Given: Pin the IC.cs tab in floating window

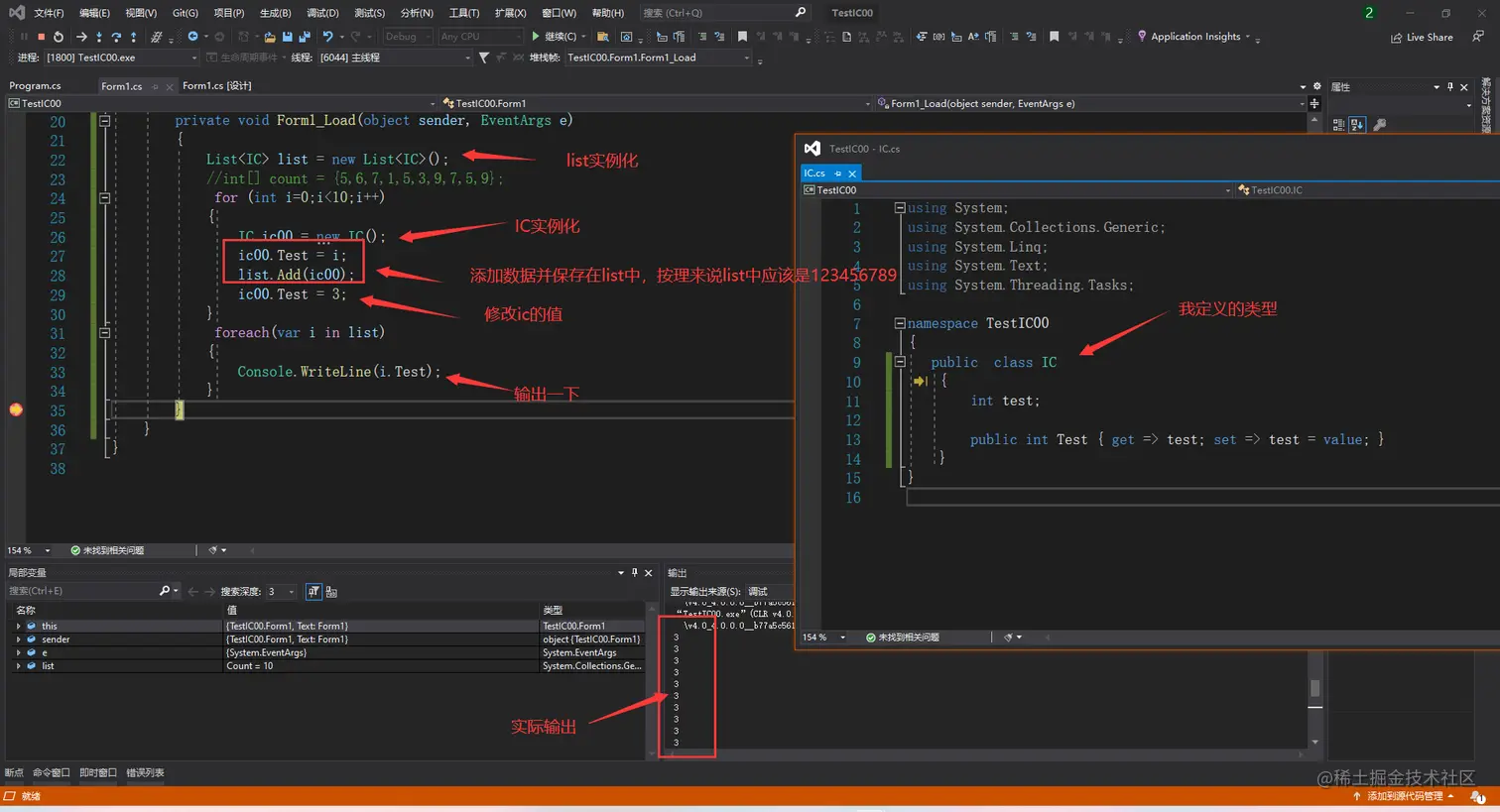Looking at the screenshot, I should [837, 174].
